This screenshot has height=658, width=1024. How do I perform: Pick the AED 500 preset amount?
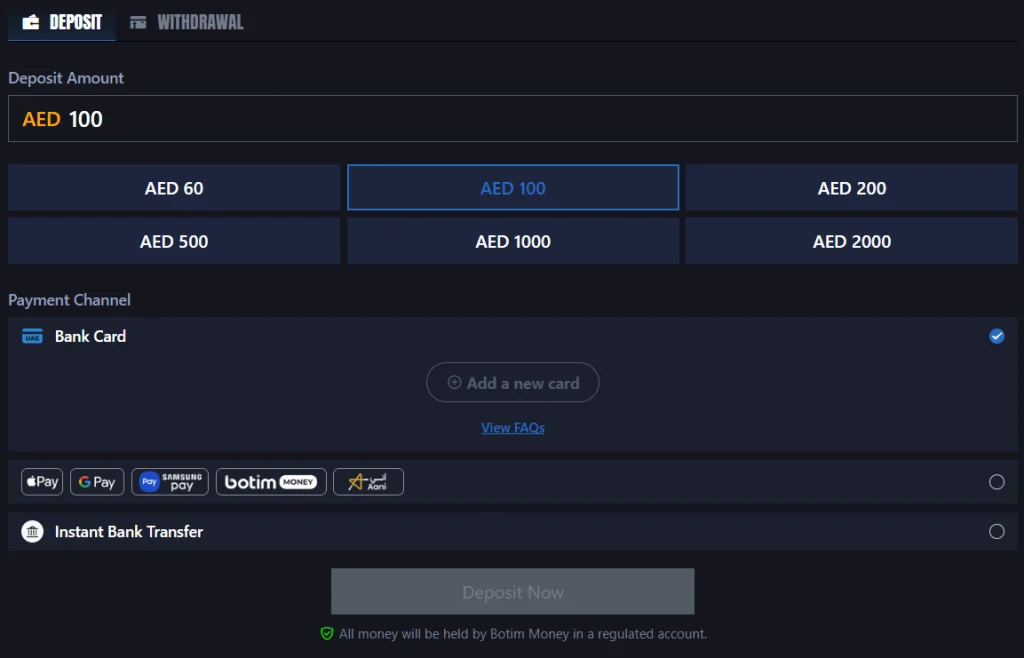174,242
